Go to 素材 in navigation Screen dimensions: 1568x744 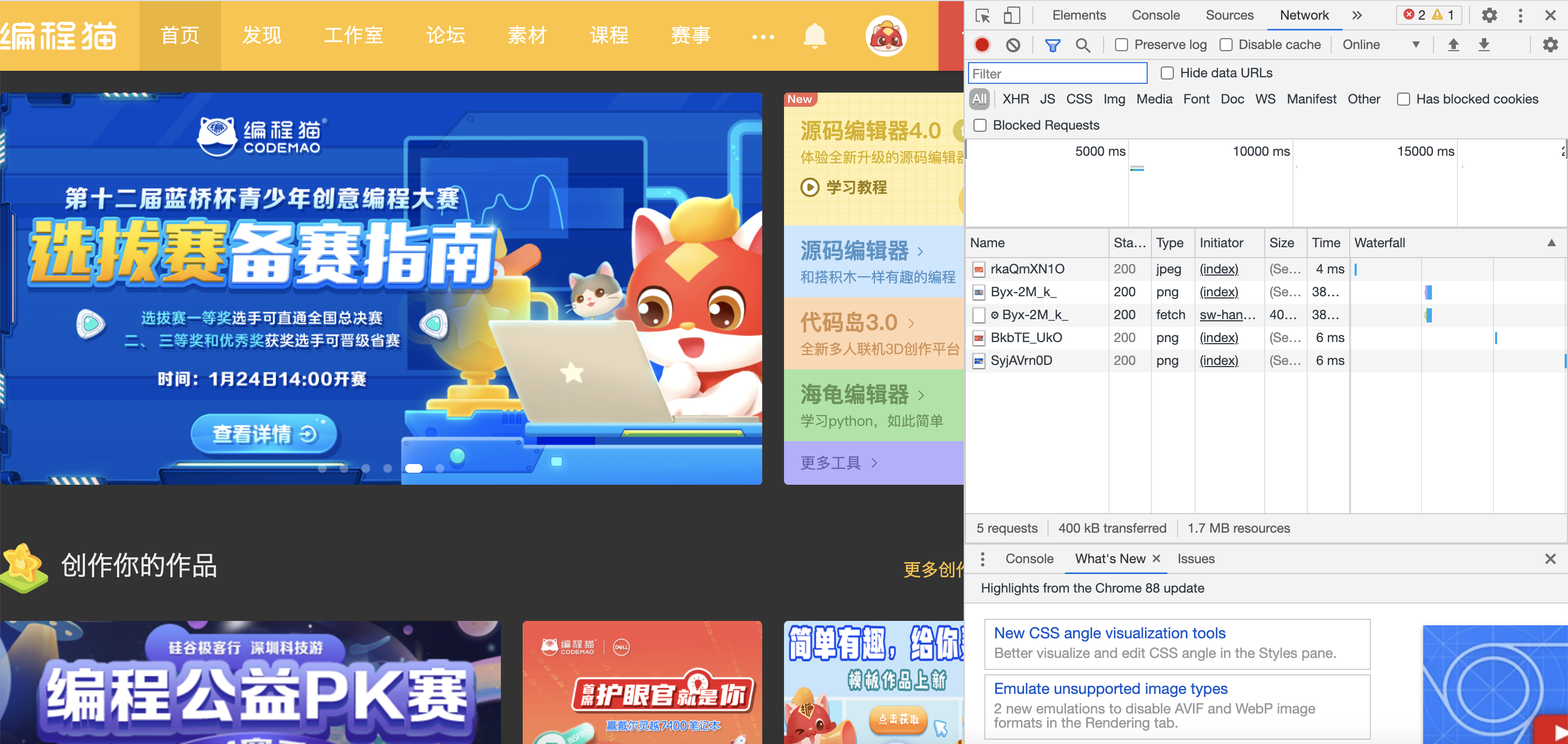528,36
